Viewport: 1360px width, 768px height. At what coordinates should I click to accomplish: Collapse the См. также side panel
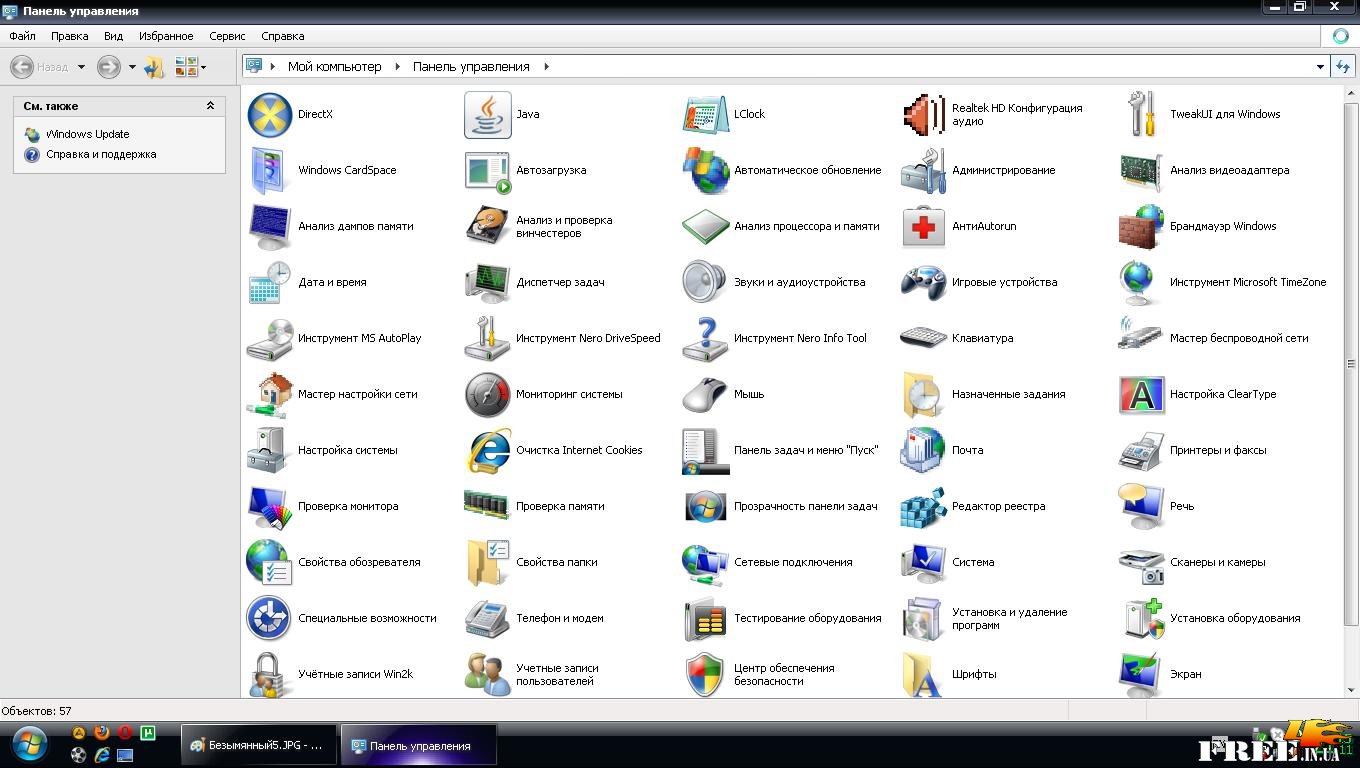pyautogui.click(x=210, y=106)
